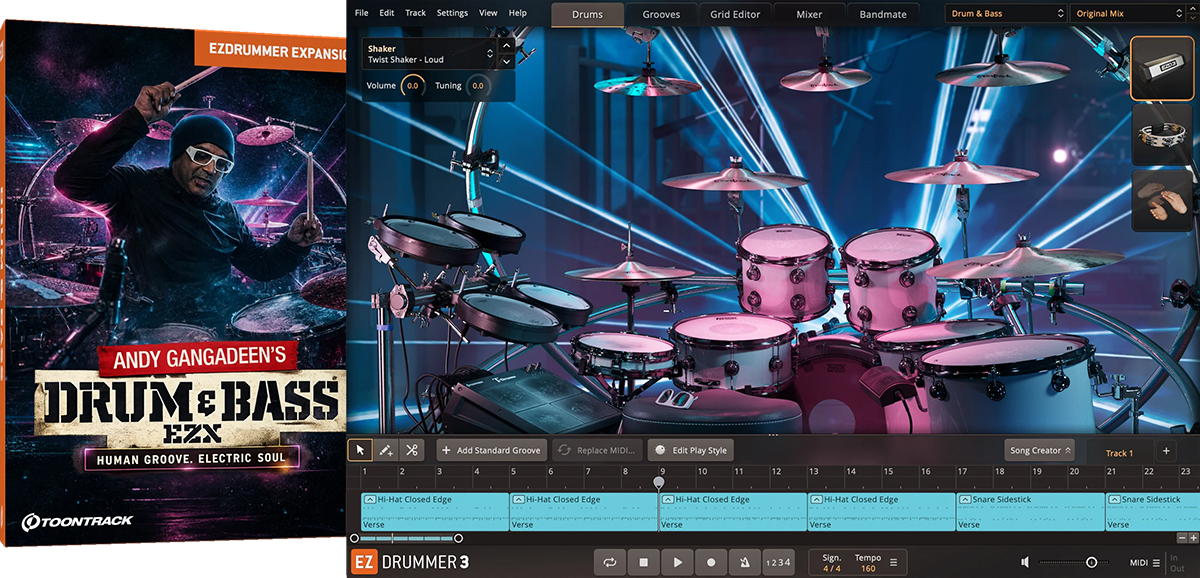
Task: Click the next shaker articulation down arrow
Action: click(506, 61)
